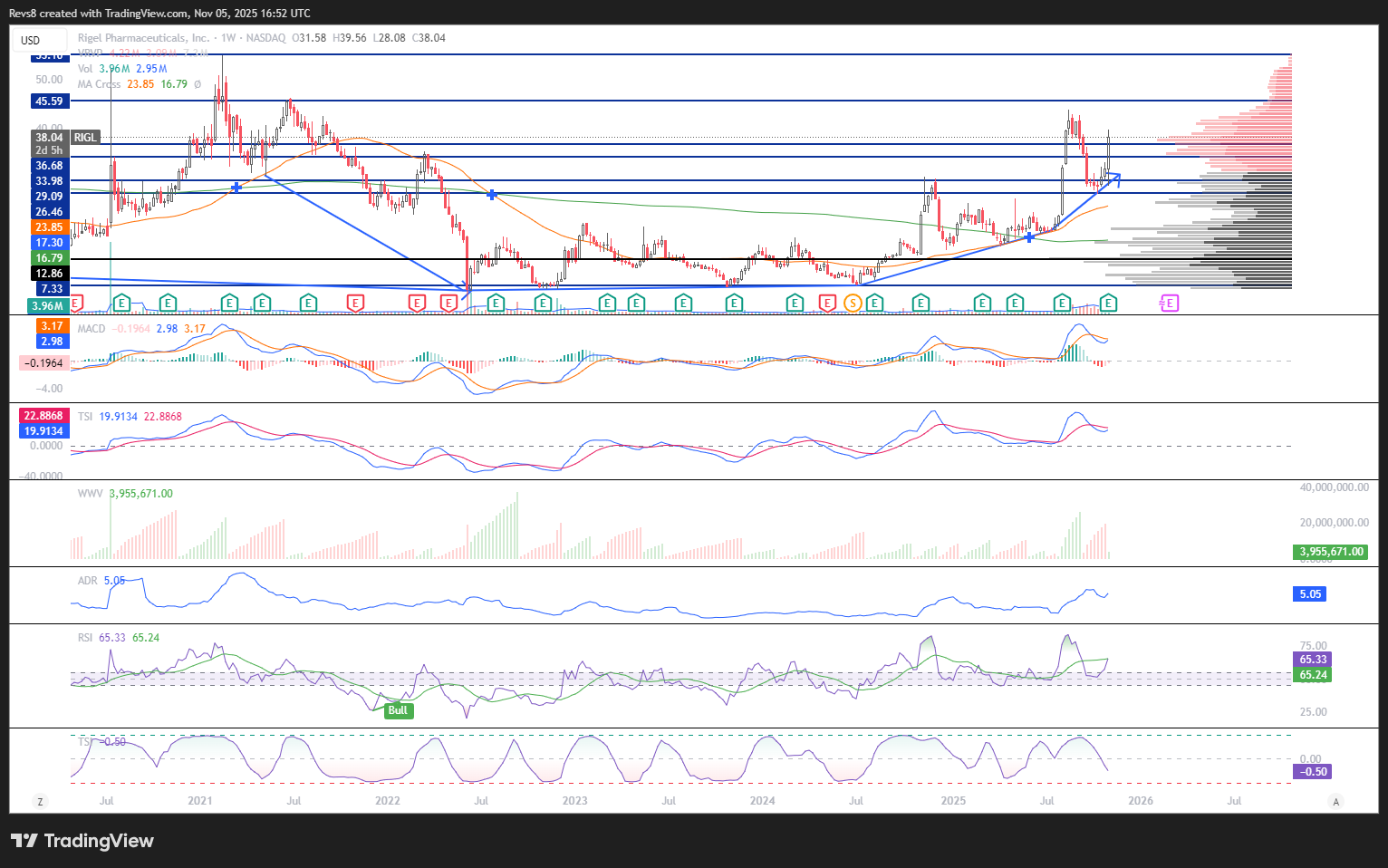The width and height of the screenshot is (1388, 868).
Task: Click the latest green earnings 'E' marker
Action: coord(1108,303)
